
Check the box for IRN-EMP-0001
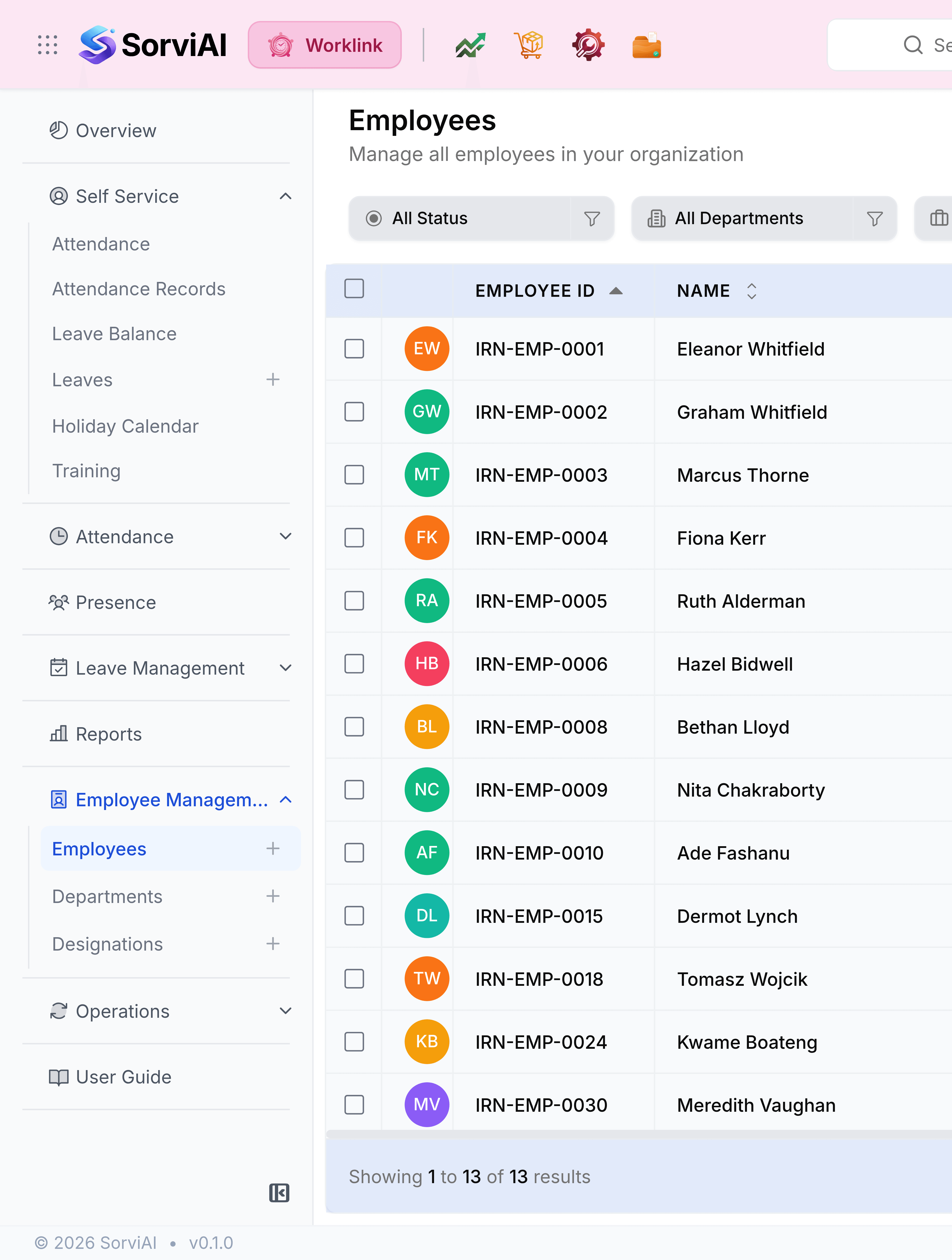click(x=354, y=349)
